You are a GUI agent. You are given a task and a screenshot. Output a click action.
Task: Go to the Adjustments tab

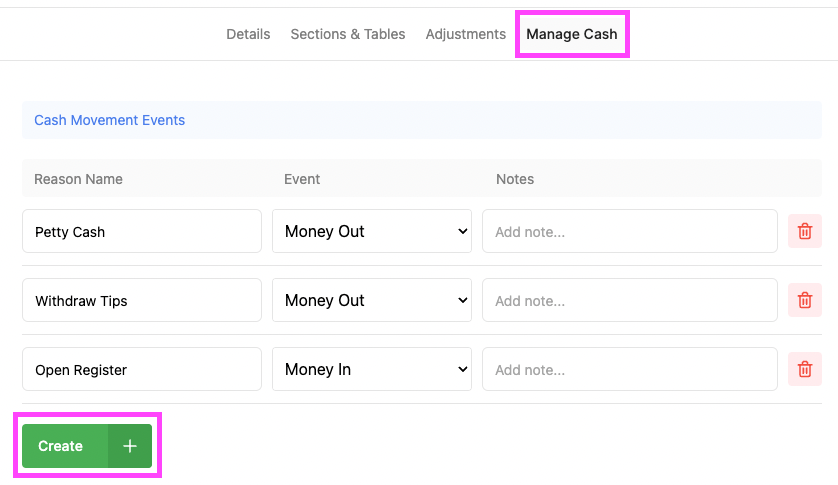pos(466,34)
